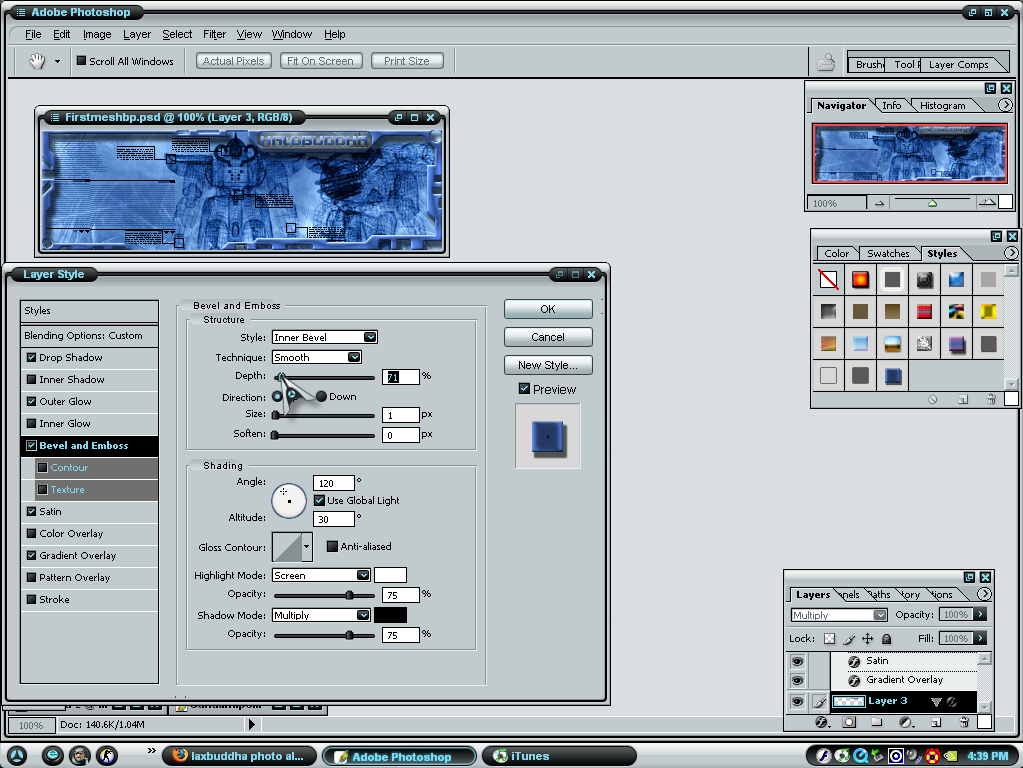Open the layer Opacity slider arrow

point(980,615)
